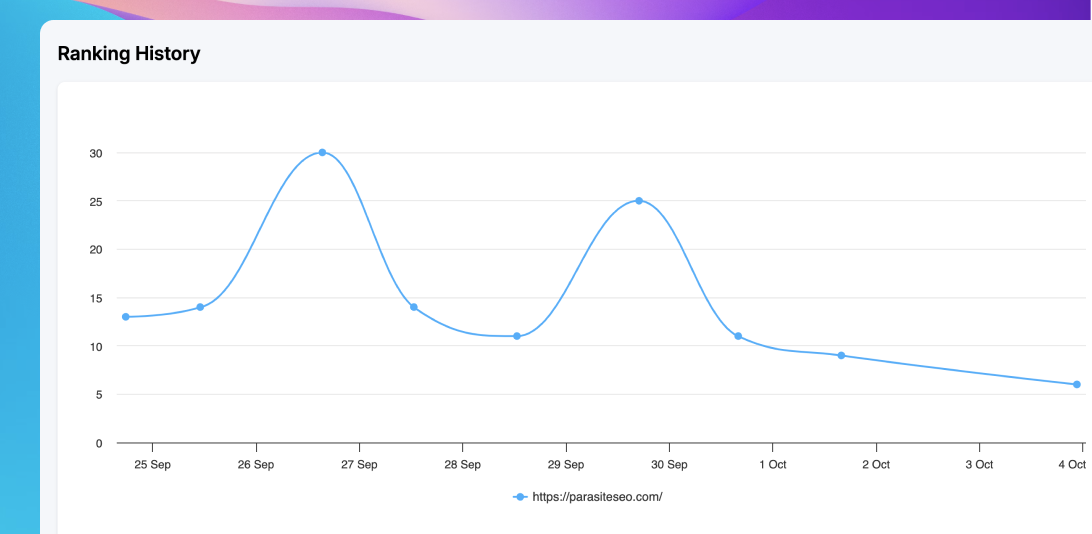Click the data point at value 9
1092x534 pixels.
pos(841,355)
